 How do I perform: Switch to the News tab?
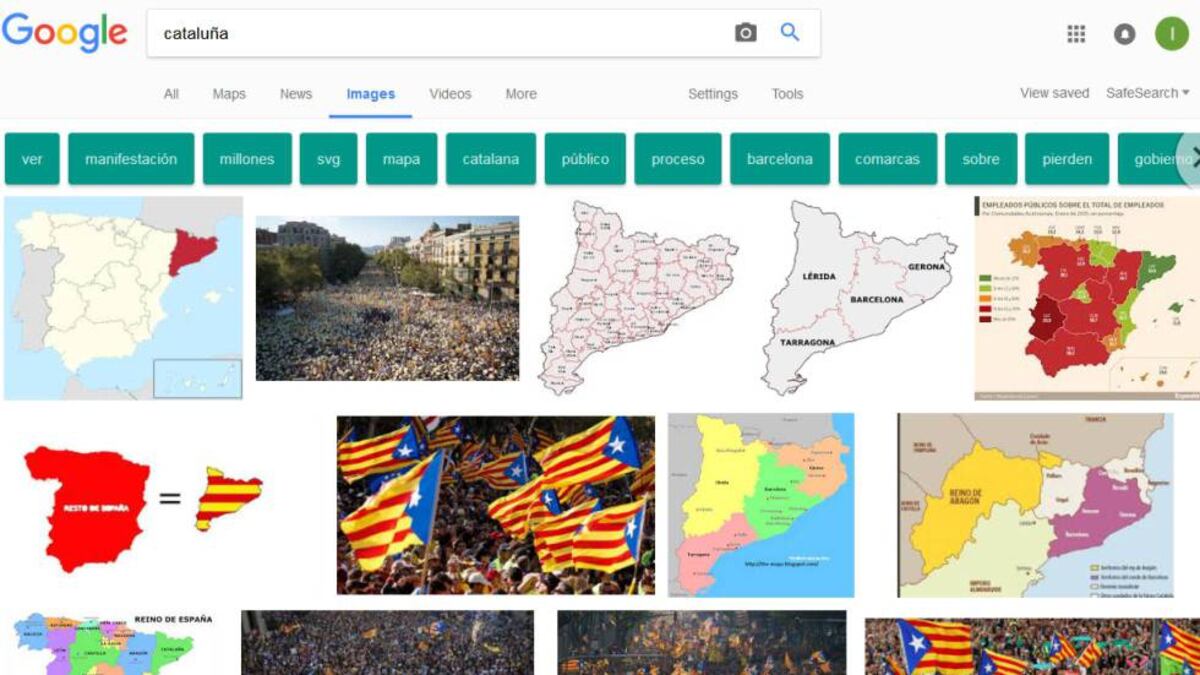click(296, 94)
